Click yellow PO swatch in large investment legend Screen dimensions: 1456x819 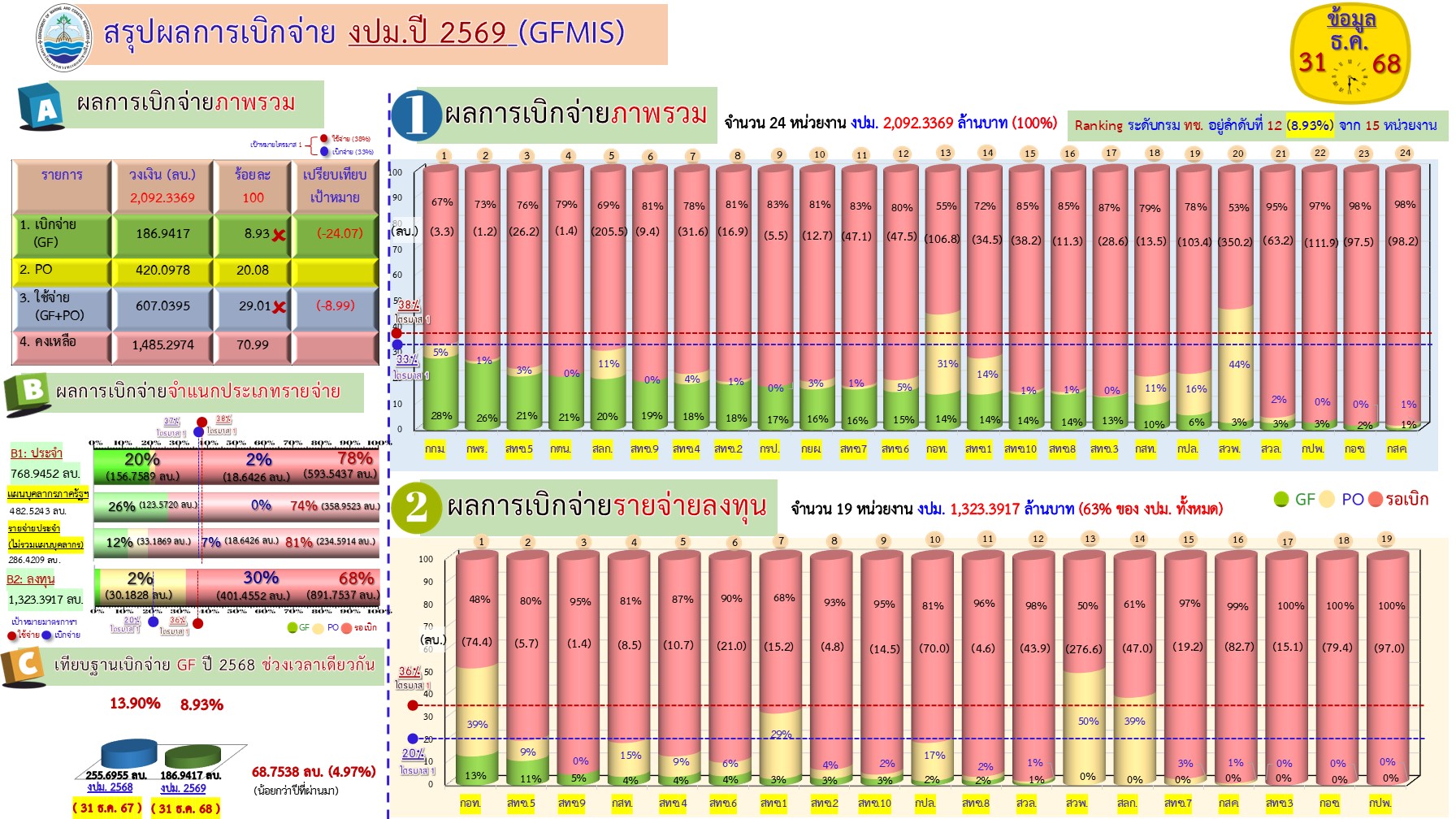(1327, 499)
